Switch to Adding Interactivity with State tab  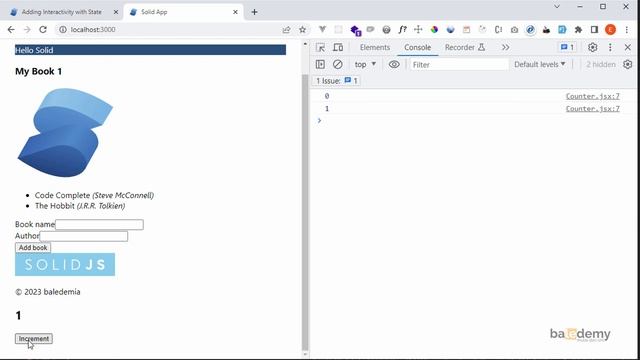(62, 12)
